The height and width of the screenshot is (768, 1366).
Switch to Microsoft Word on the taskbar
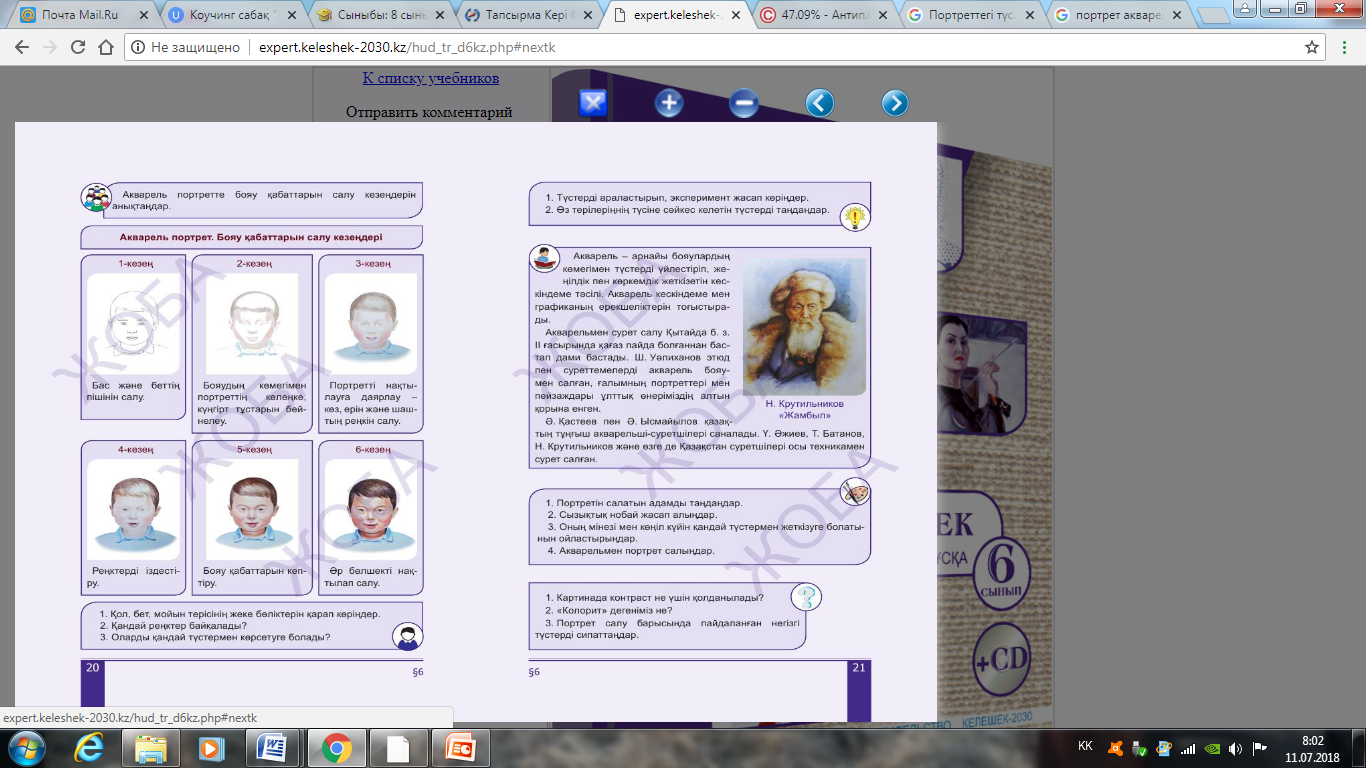[273, 747]
